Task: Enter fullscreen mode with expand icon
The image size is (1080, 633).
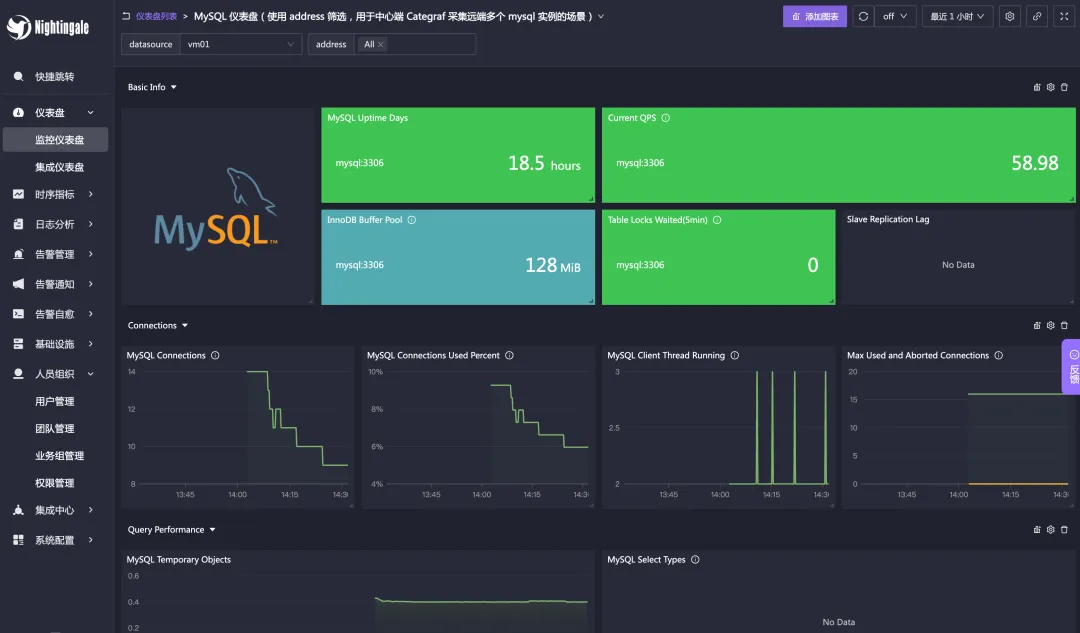Action: coord(1063,16)
